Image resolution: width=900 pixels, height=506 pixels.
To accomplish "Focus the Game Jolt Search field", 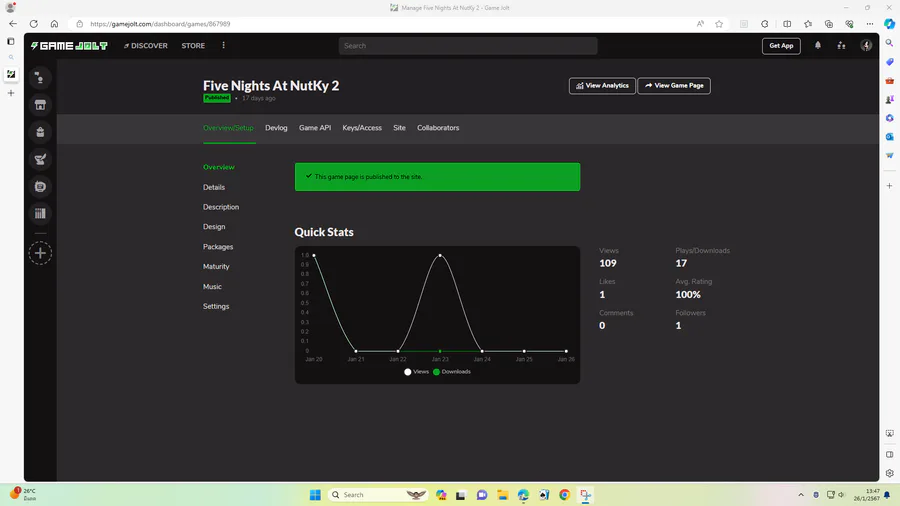I will tap(468, 46).
